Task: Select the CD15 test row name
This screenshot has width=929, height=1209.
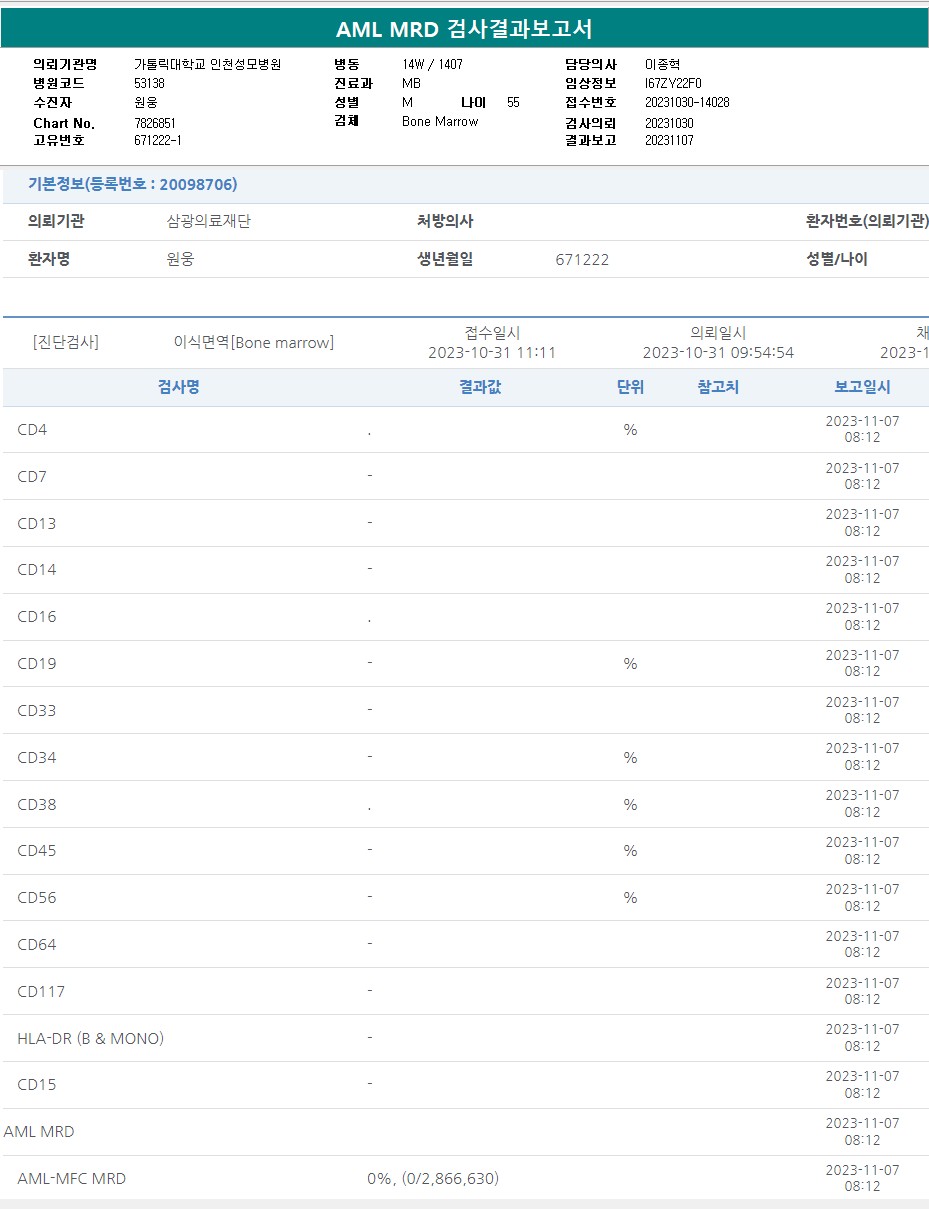Action: (37, 1085)
